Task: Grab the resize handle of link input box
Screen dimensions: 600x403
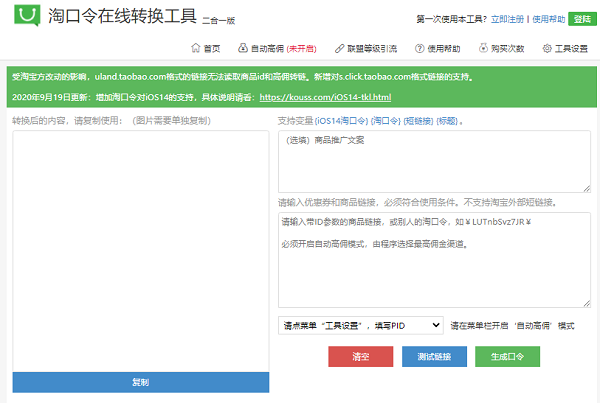Action: pyautogui.click(x=587, y=303)
